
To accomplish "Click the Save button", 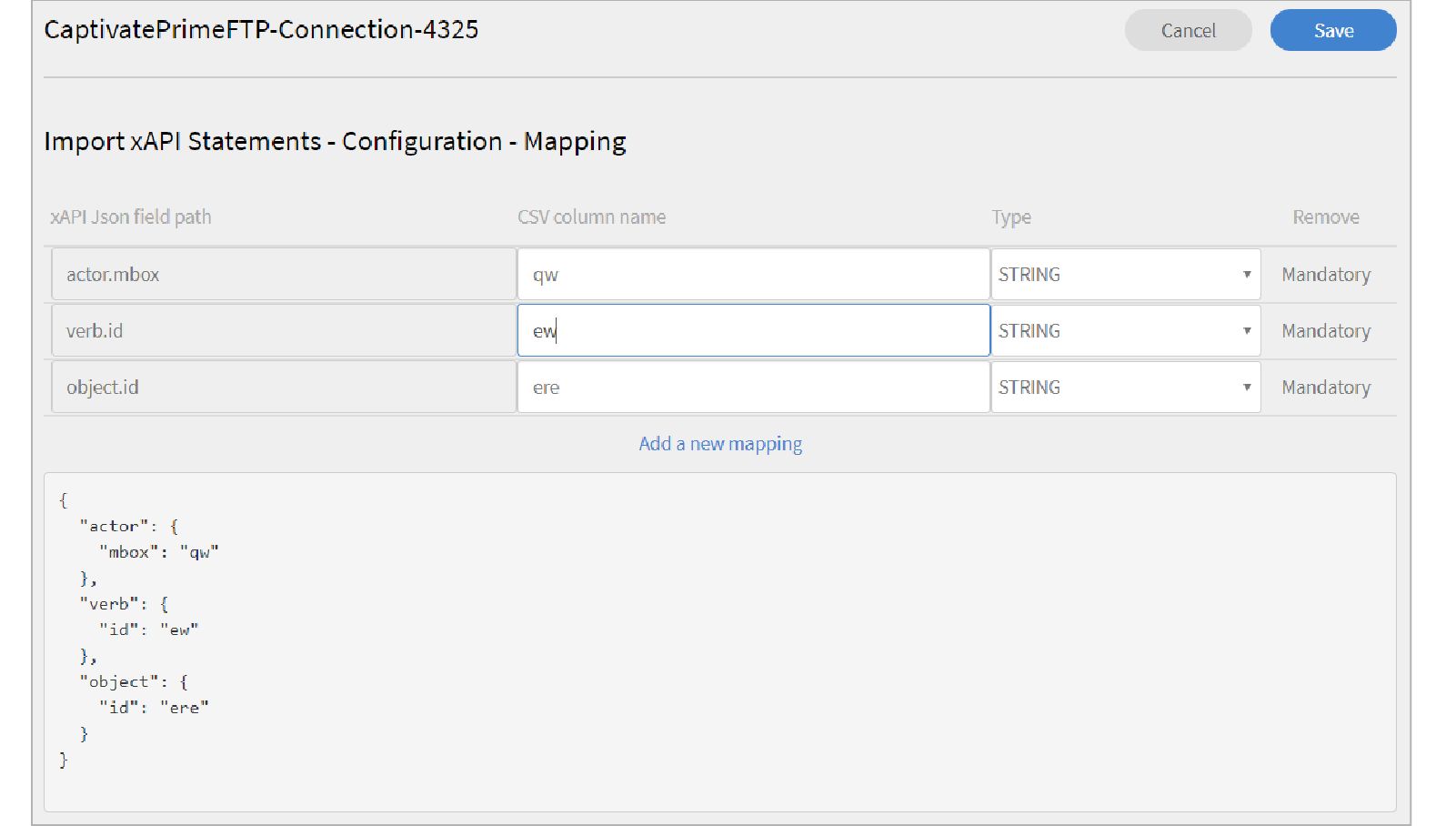I will (1333, 30).
